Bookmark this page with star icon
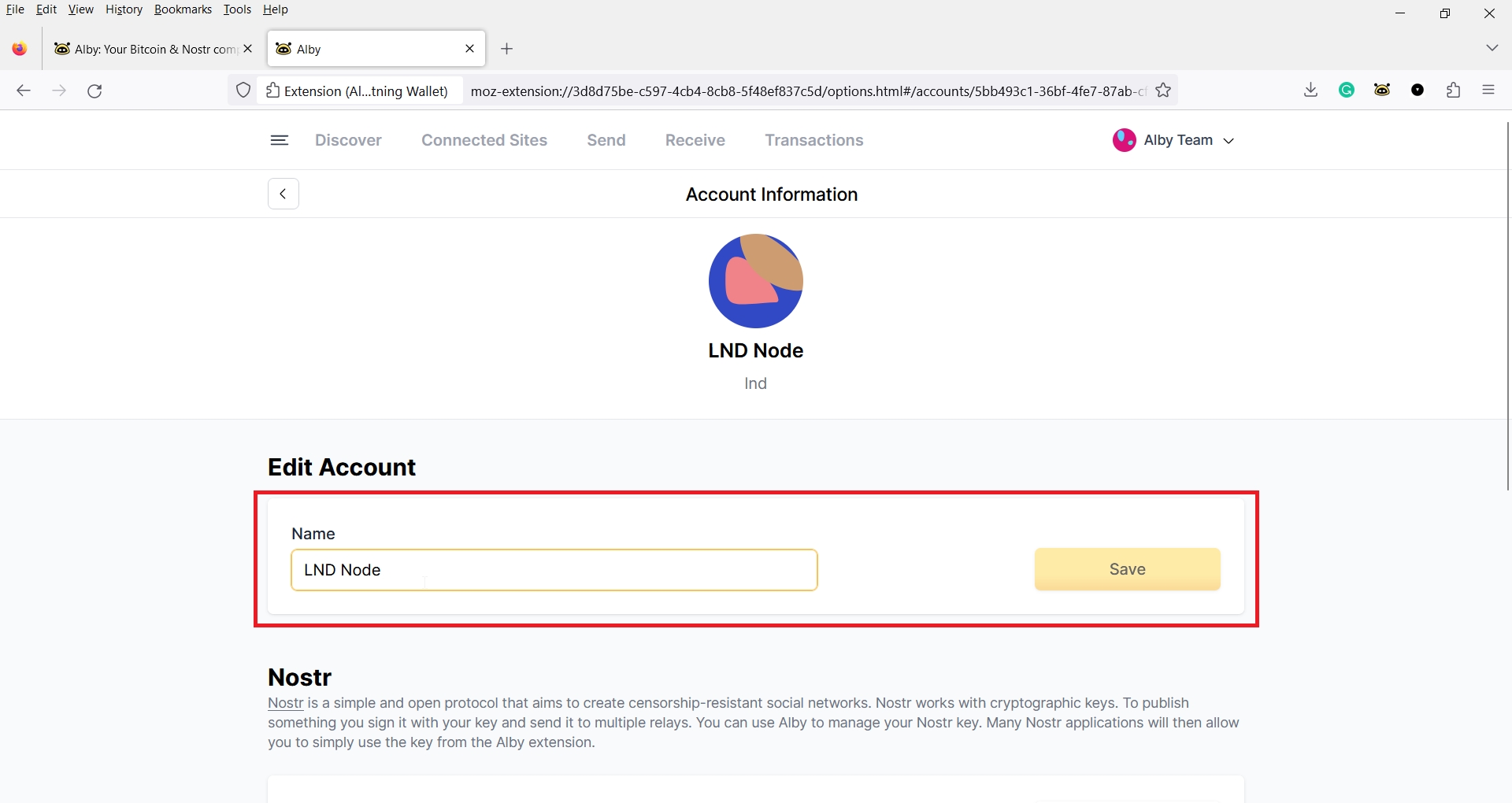 (1163, 91)
